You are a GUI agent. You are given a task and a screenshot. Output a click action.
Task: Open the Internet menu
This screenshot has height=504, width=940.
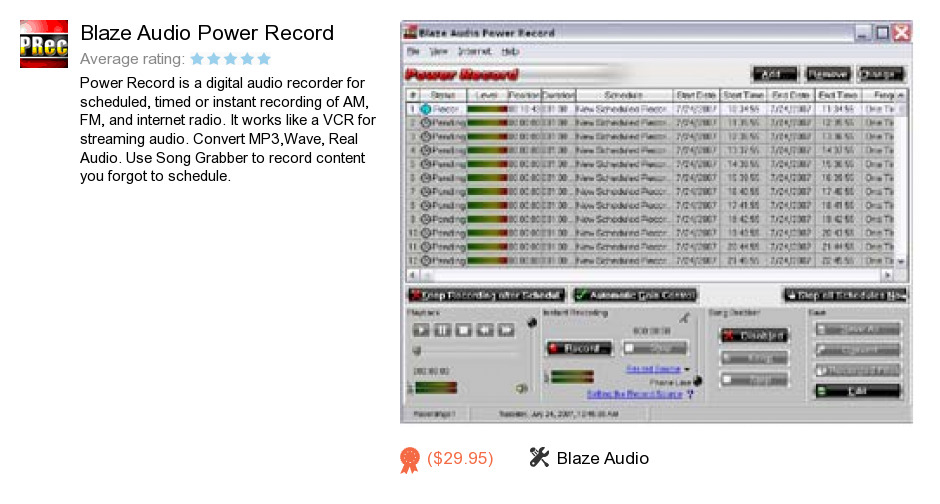point(474,52)
